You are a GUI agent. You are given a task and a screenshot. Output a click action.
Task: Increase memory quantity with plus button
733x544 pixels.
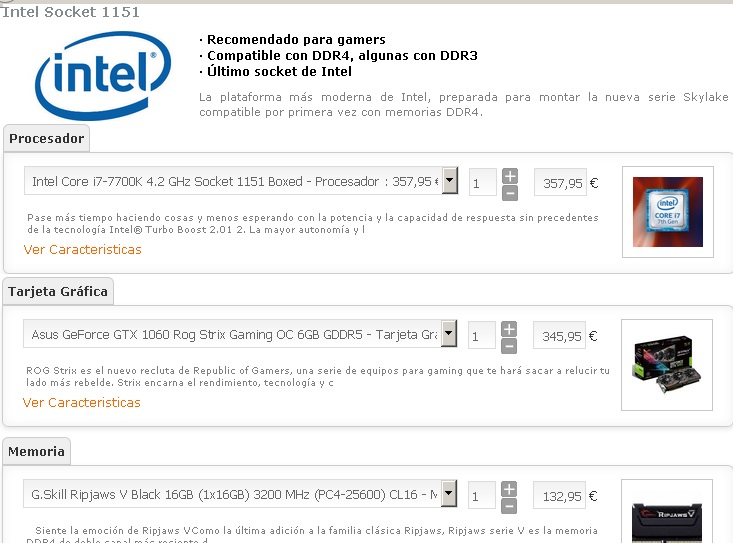509,489
